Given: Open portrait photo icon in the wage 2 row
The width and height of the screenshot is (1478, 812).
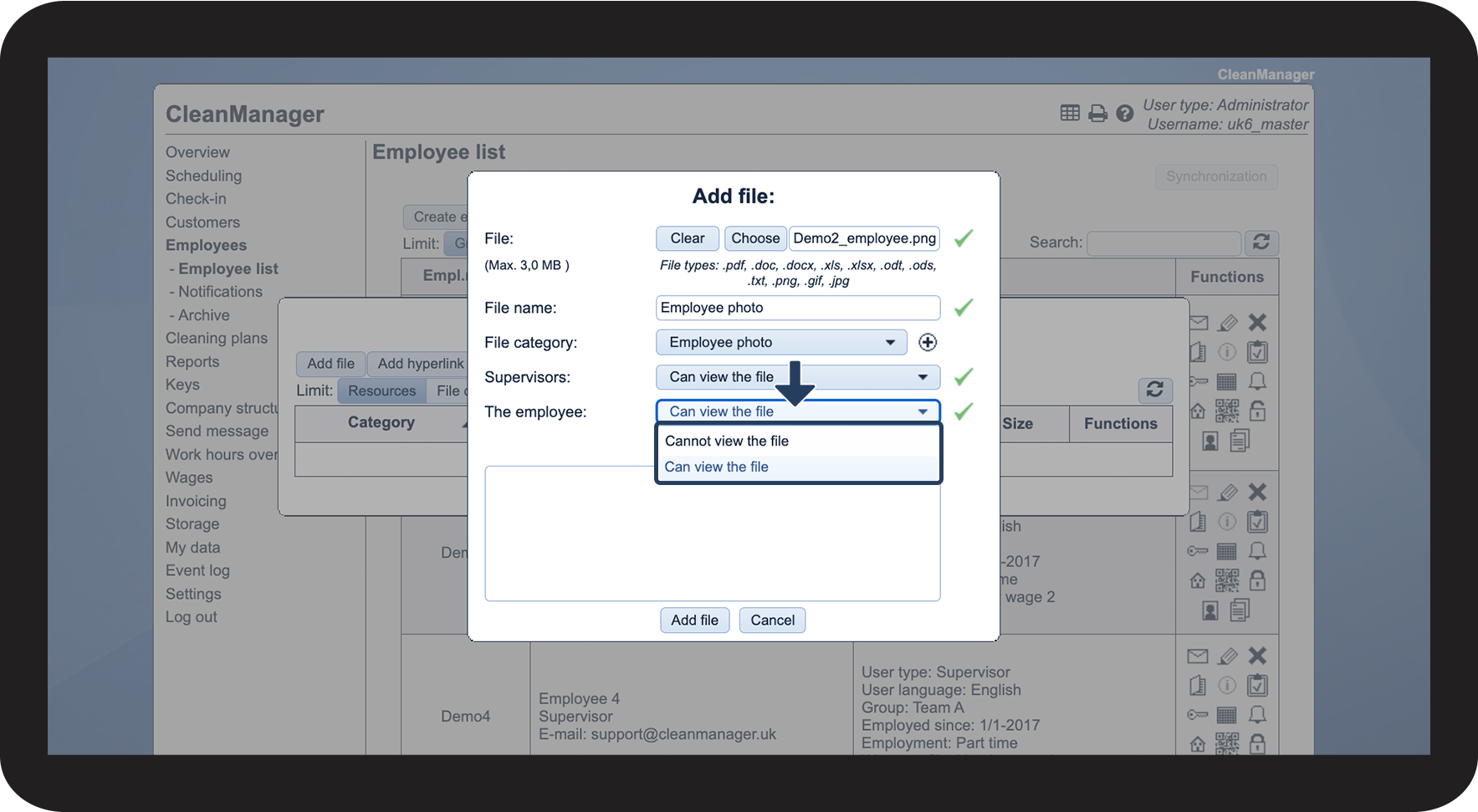Looking at the screenshot, I should point(1210,611).
